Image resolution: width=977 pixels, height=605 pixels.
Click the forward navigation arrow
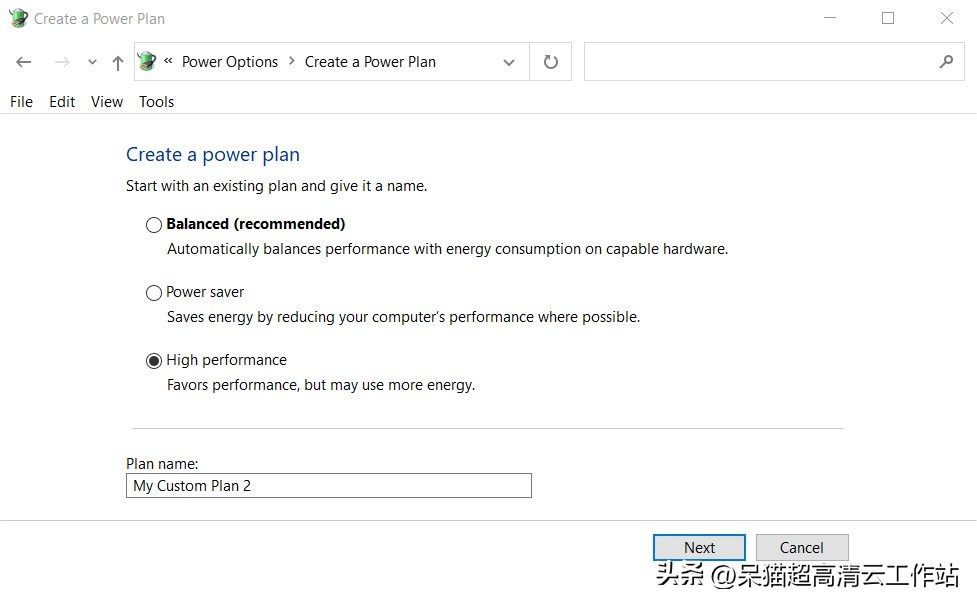[x=62, y=62]
